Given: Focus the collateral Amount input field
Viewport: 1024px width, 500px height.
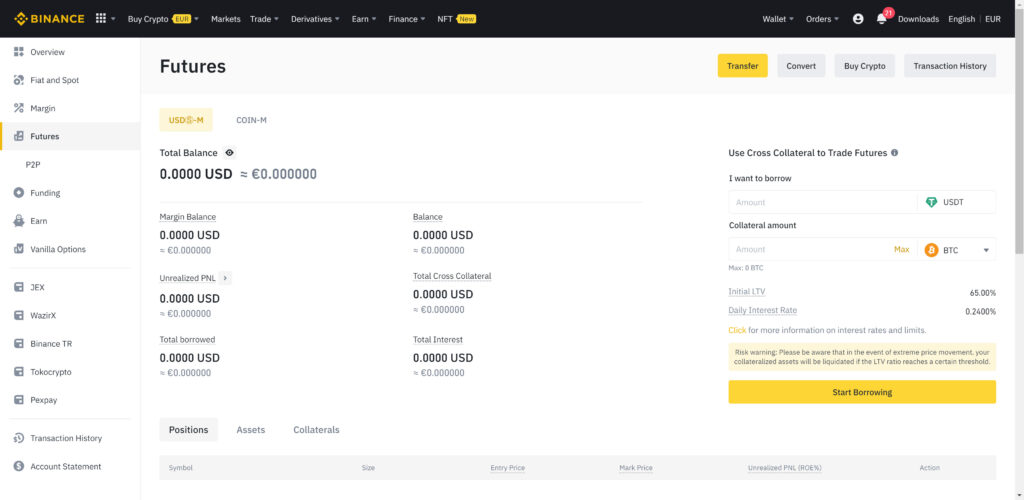Looking at the screenshot, I should [810, 249].
